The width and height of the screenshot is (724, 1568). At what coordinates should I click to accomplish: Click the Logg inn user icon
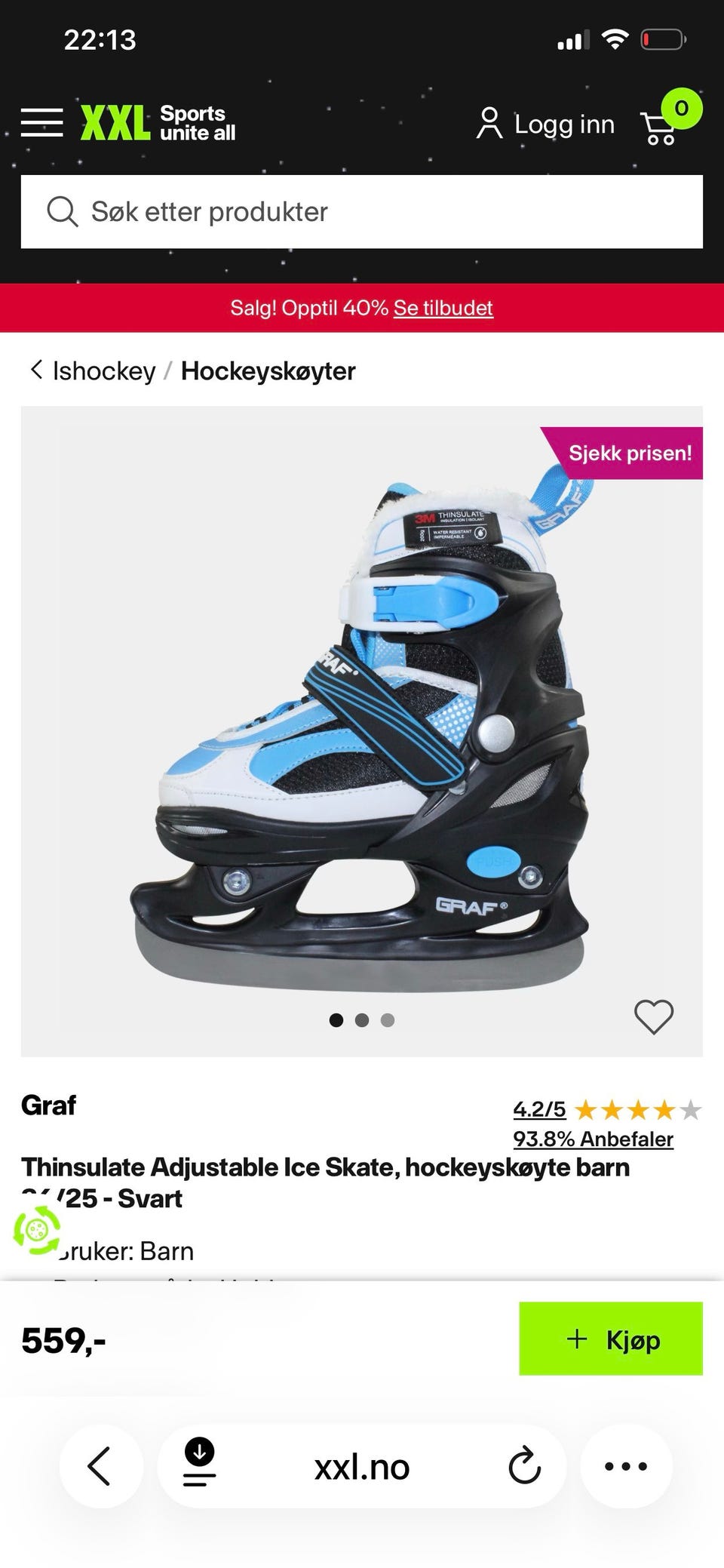pos(489,123)
